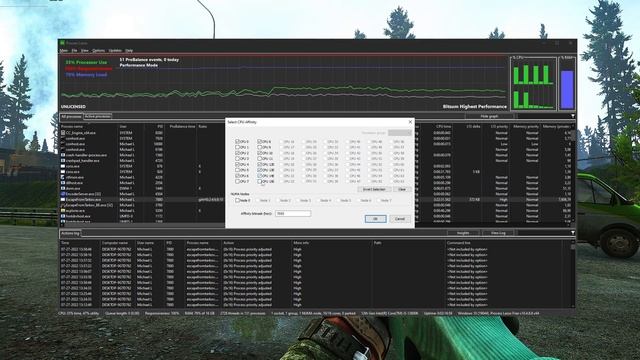Check the CPU 5 checkbox
The width and height of the screenshot is (640, 360).
pos(237,170)
